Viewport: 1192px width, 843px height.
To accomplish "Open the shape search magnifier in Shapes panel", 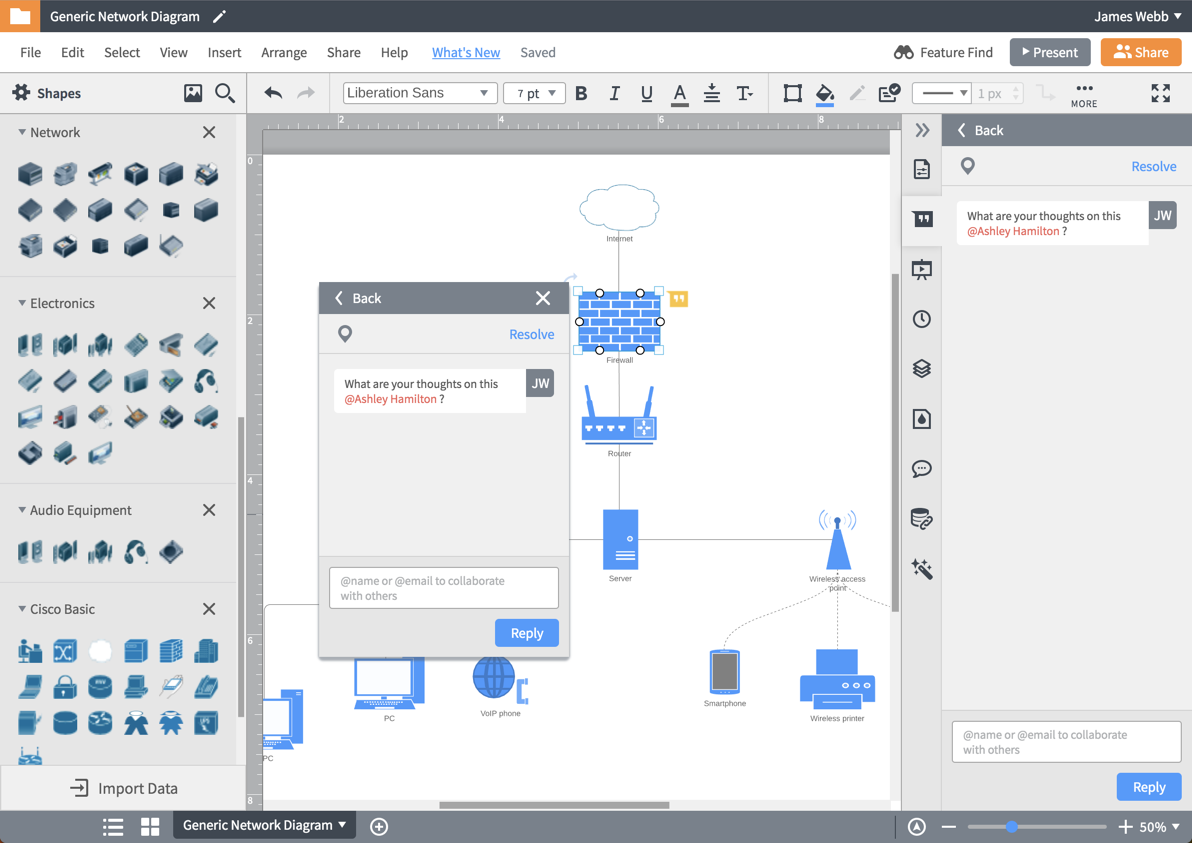I will click(x=224, y=92).
